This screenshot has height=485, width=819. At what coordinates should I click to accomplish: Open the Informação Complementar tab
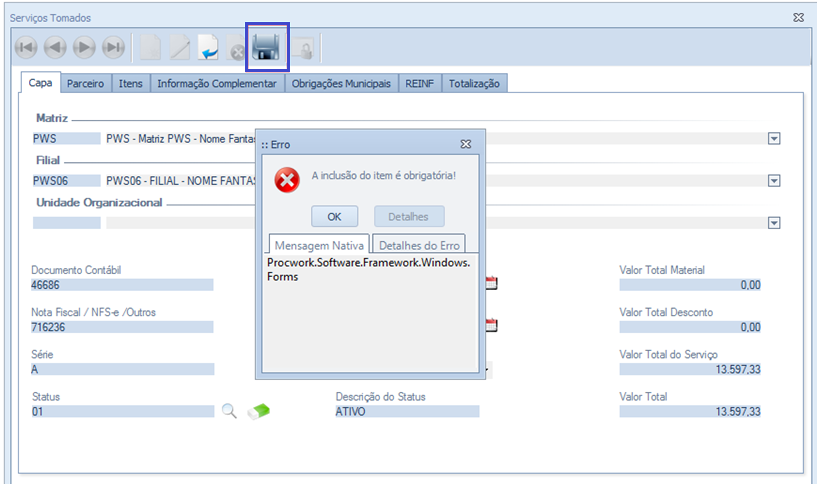(217, 84)
